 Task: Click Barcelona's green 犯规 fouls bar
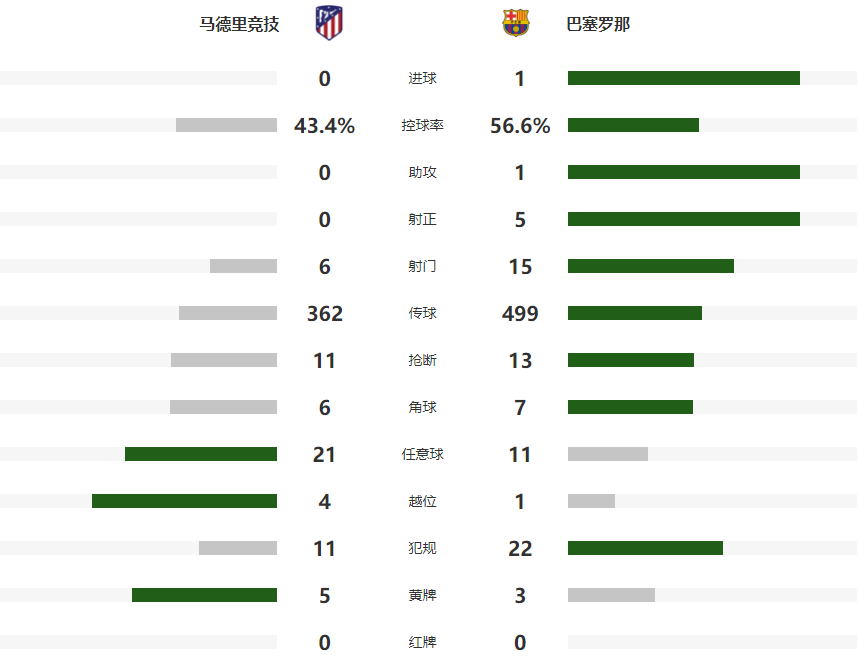[x=645, y=548]
